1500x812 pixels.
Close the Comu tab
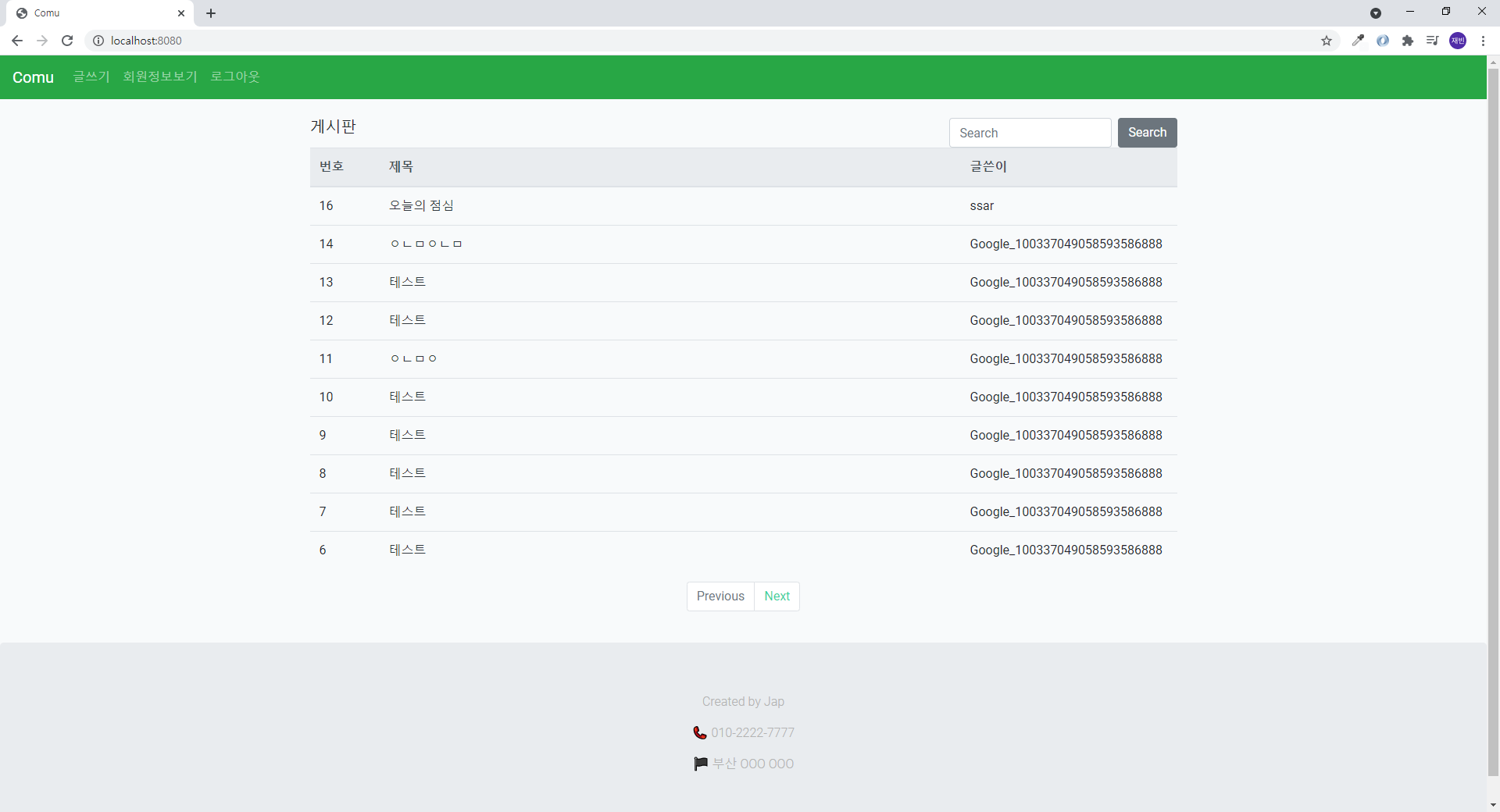coord(181,13)
